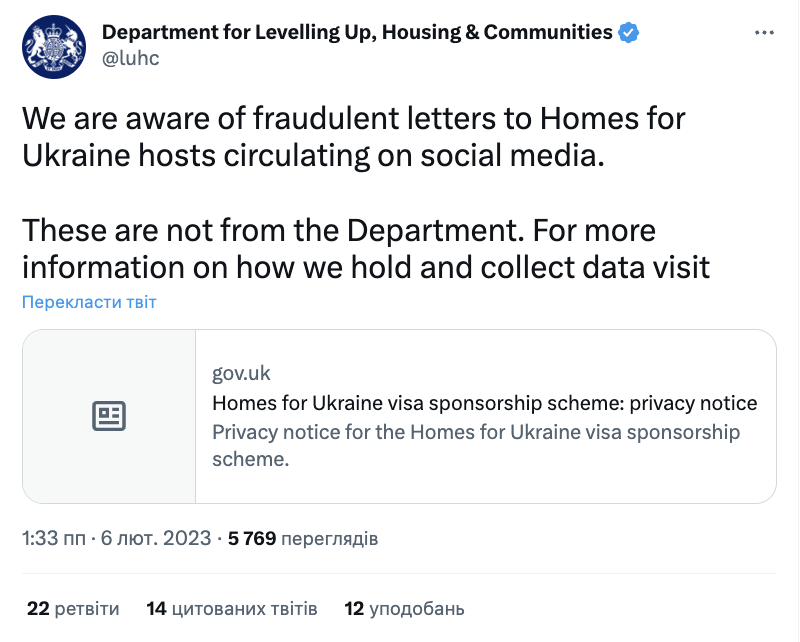Image resolution: width=800 pixels, height=642 pixels.
Task: Click the 'Перекласти твіт' translate link
Action: pyautogui.click(x=89, y=302)
